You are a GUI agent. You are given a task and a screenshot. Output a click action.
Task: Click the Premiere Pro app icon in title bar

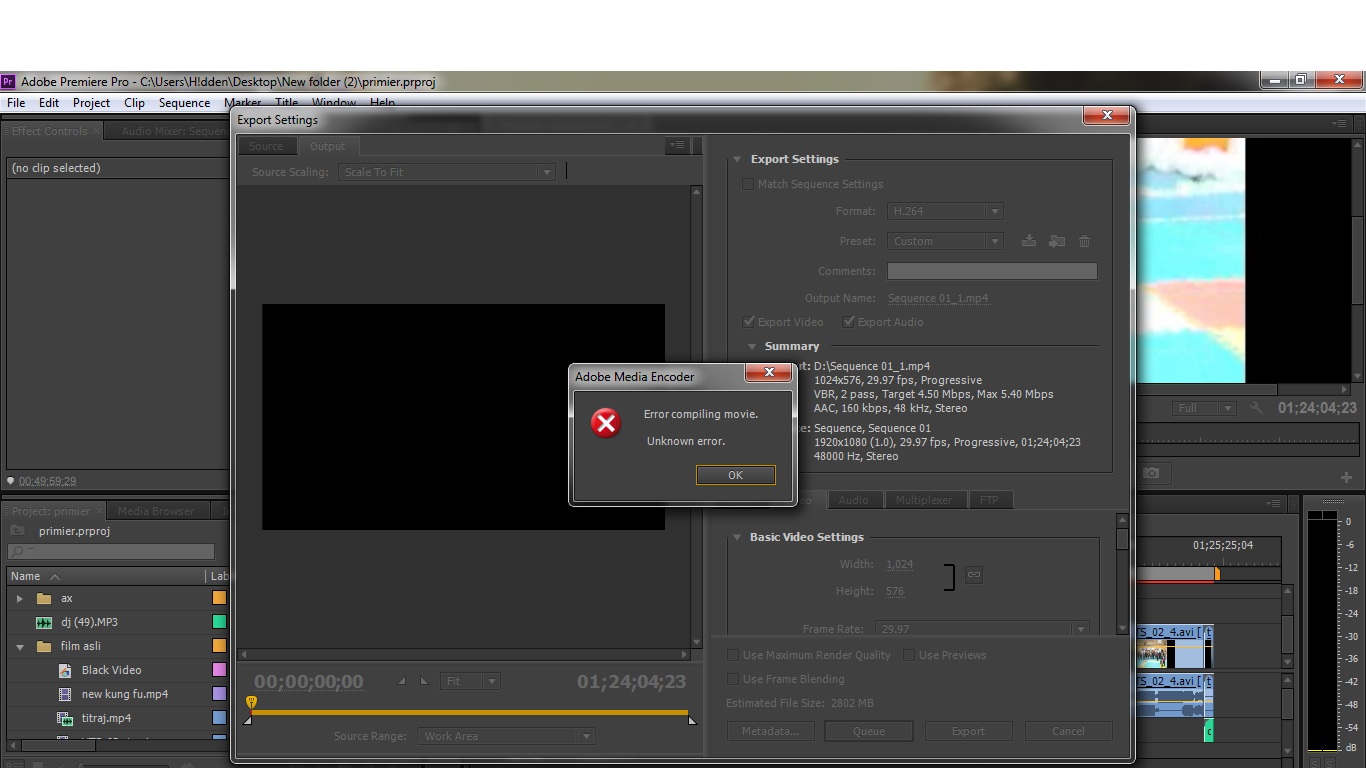pos(8,82)
